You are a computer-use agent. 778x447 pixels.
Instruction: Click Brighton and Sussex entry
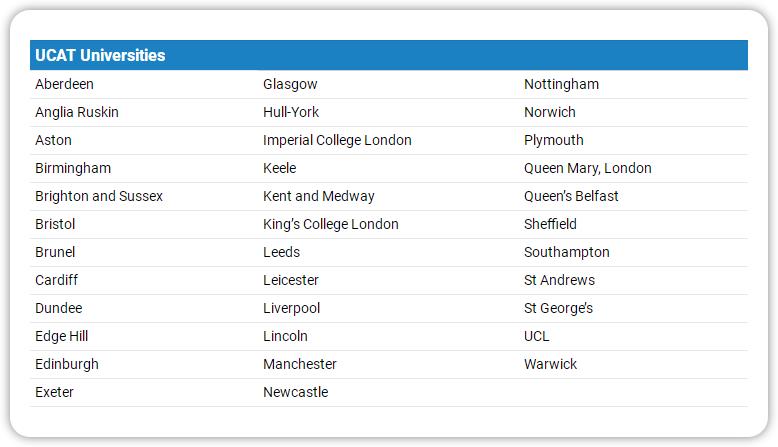point(99,196)
